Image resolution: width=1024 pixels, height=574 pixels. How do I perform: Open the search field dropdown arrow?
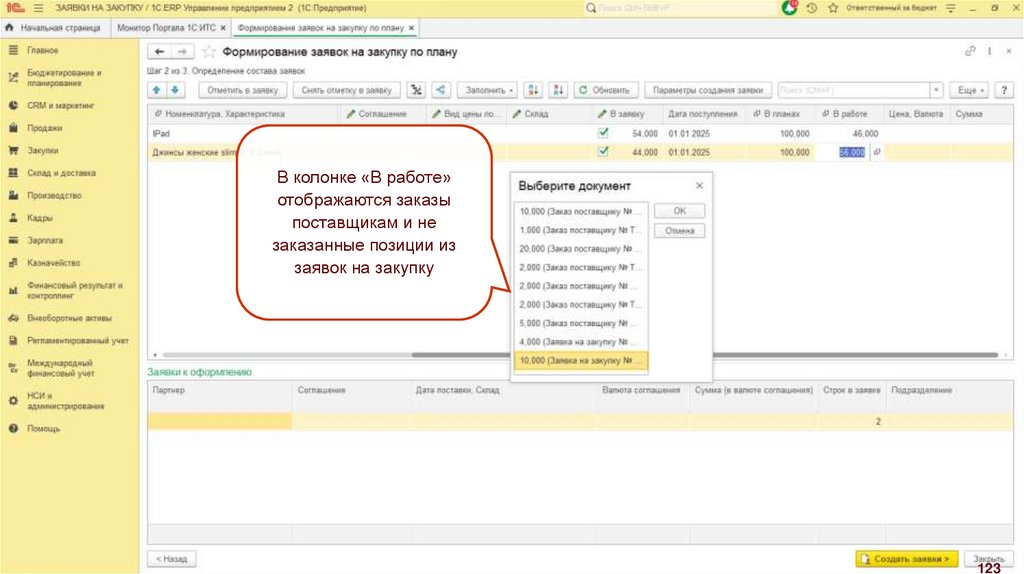(936, 90)
